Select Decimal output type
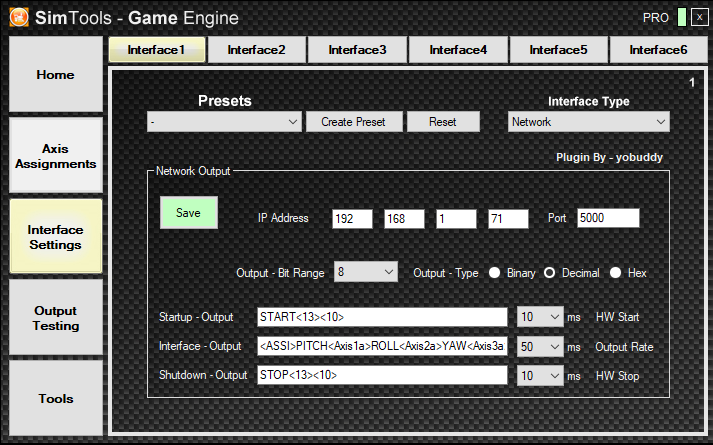The image size is (713, 445). (x=549, y=273)
